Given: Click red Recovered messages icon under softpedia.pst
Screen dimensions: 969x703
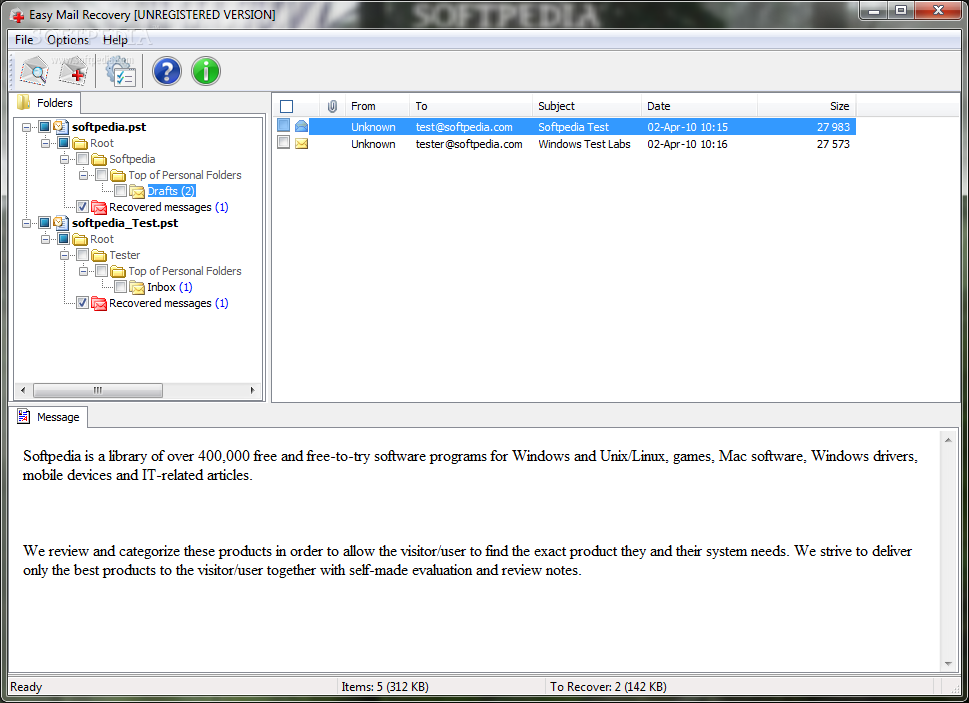Looking at the screenshot, I should coord(99,207).
